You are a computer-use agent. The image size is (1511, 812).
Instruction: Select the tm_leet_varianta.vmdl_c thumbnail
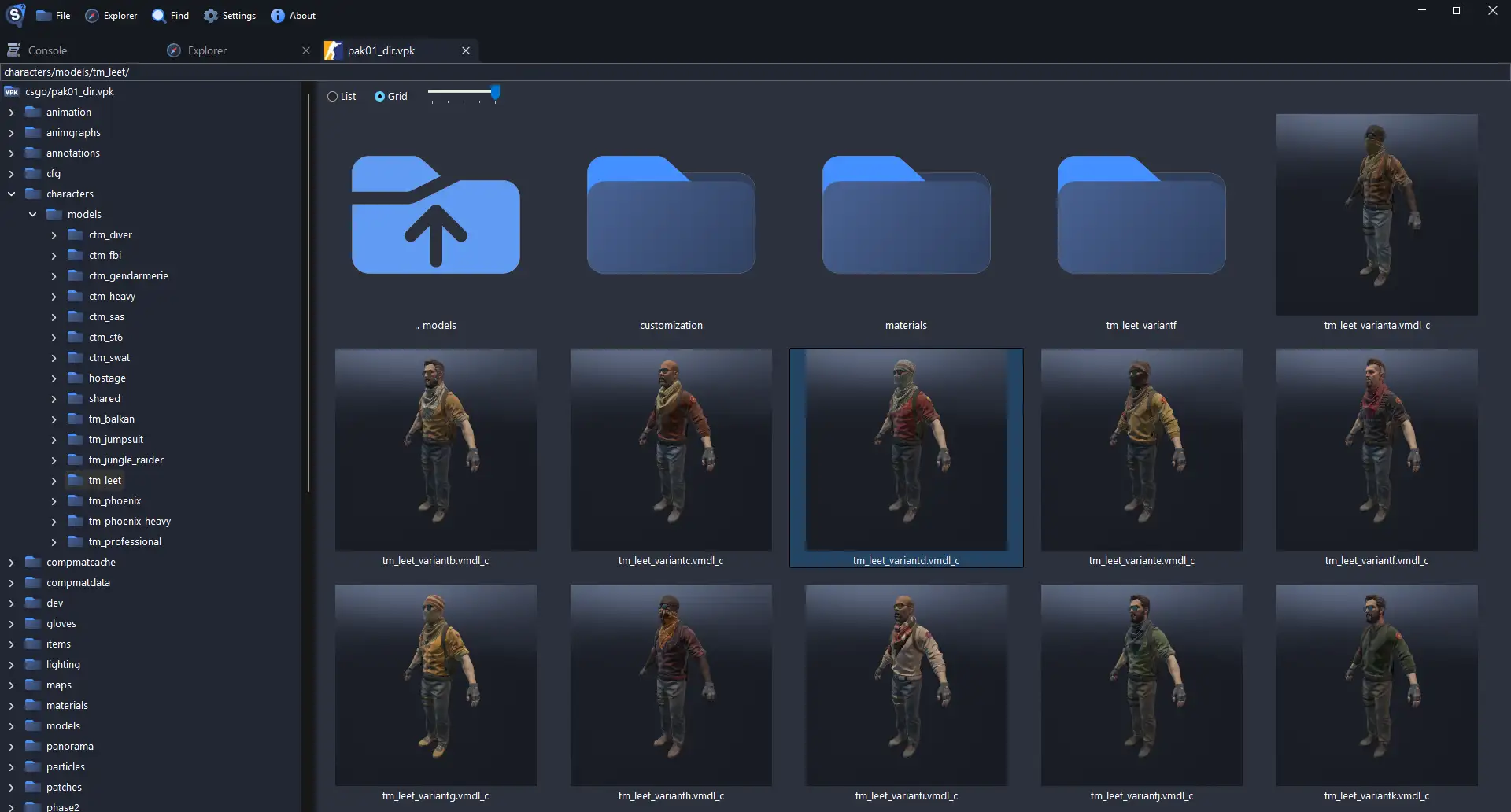[x=1376, y=215]
